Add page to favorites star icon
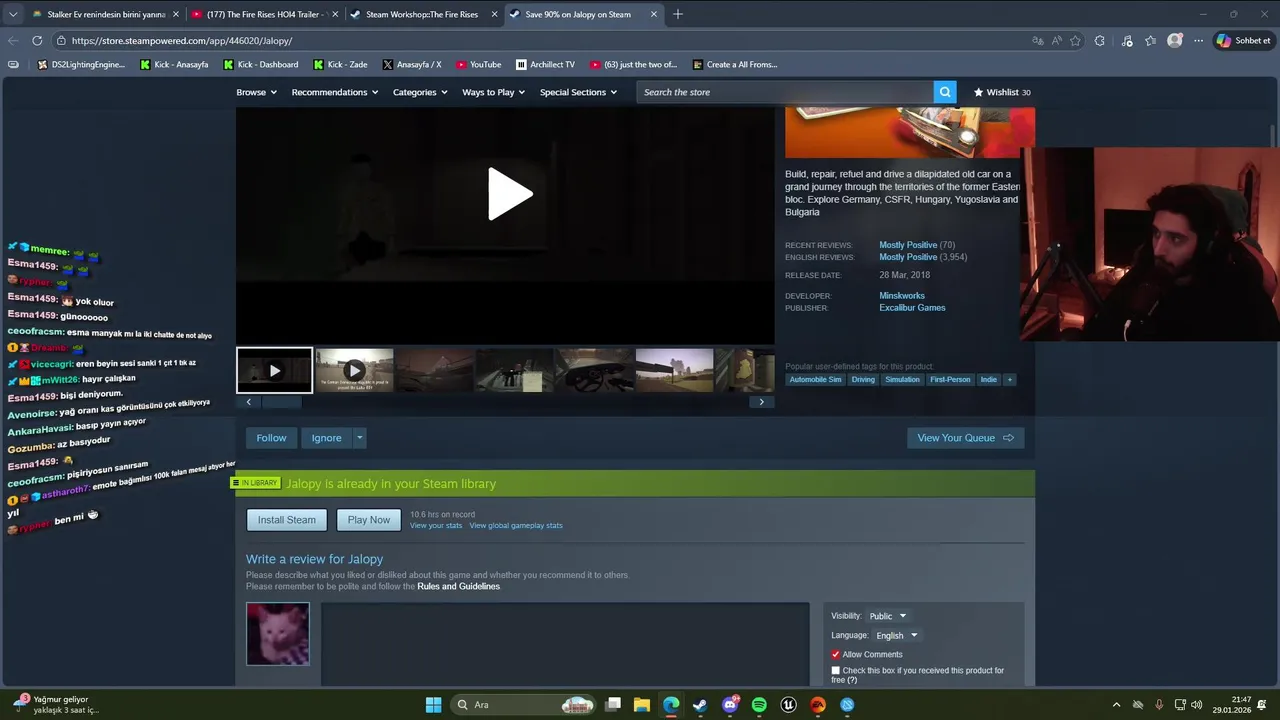Screen dimensions: 1280x720 [1075, 41]
